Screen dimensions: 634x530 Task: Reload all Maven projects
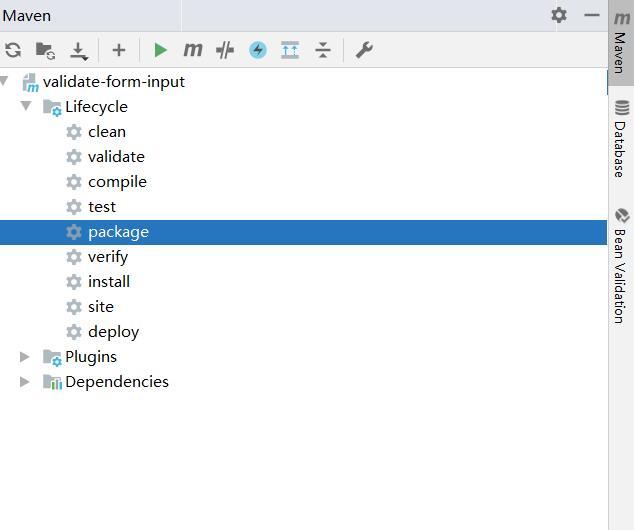pyautogui.click(x=13, y=51)
